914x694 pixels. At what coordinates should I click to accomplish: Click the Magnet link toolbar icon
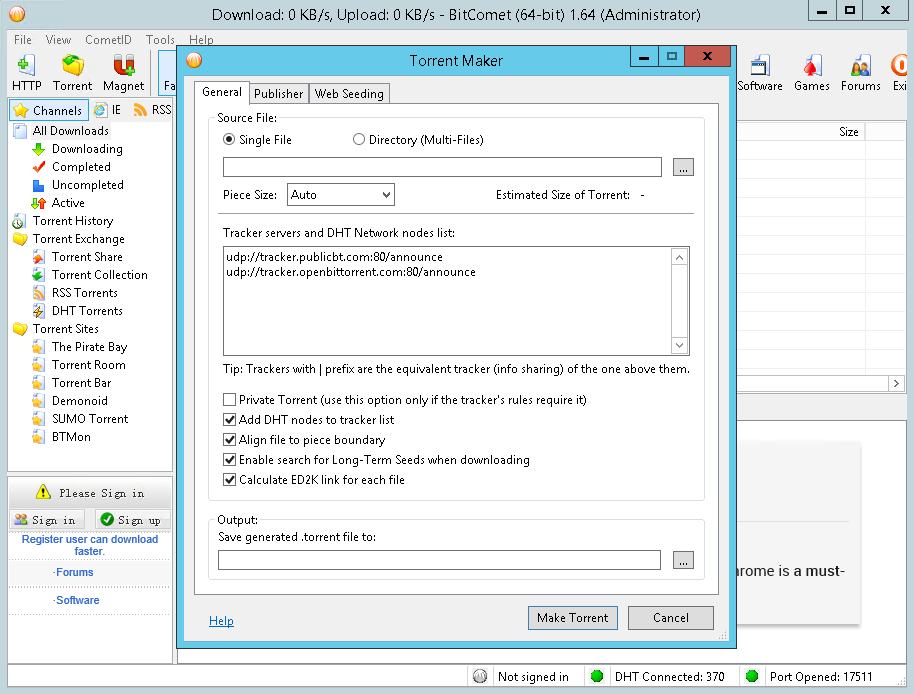[123, 72]
